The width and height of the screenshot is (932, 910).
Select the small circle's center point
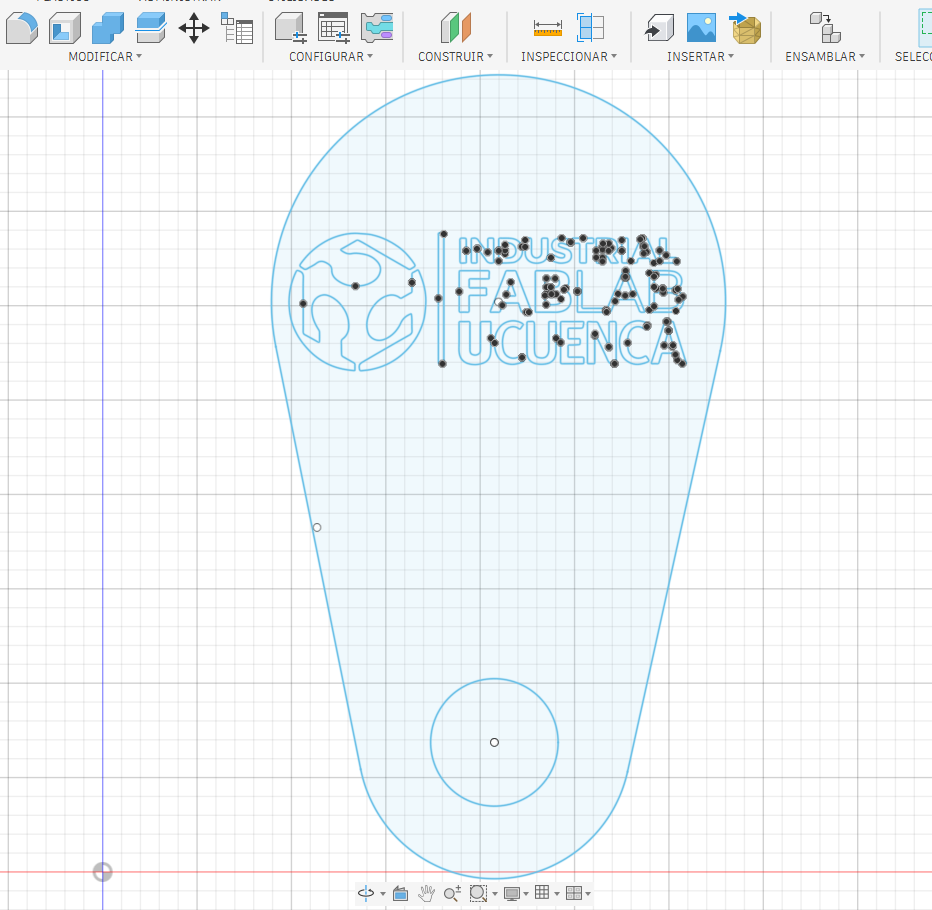[x=495, y=742]
